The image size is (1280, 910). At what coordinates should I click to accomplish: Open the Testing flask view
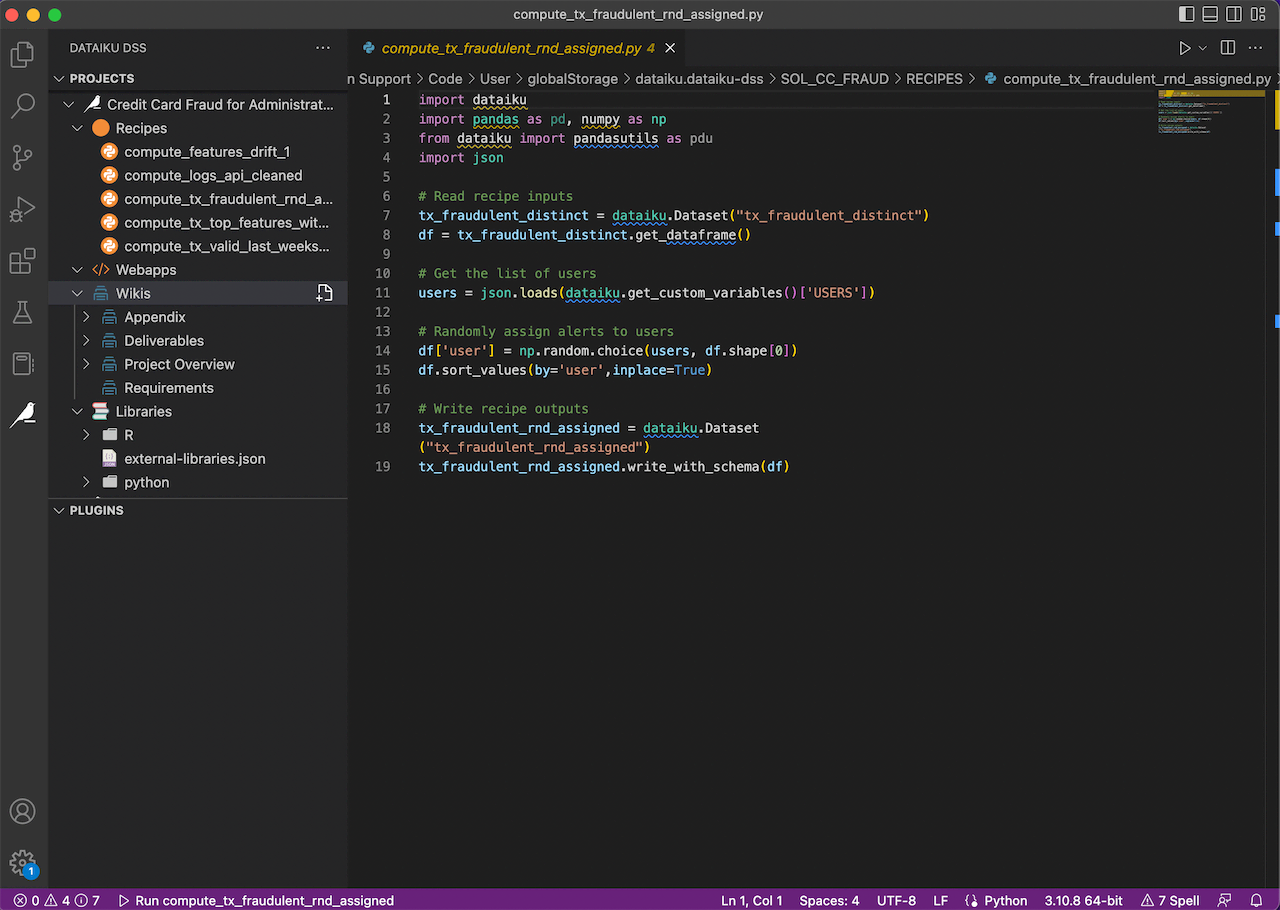(x=22, y=312)
